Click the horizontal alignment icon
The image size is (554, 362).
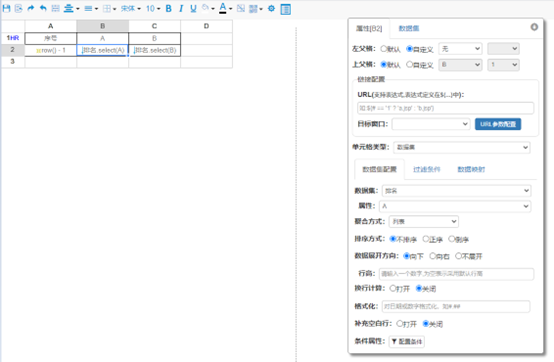[x=88, y=8]
